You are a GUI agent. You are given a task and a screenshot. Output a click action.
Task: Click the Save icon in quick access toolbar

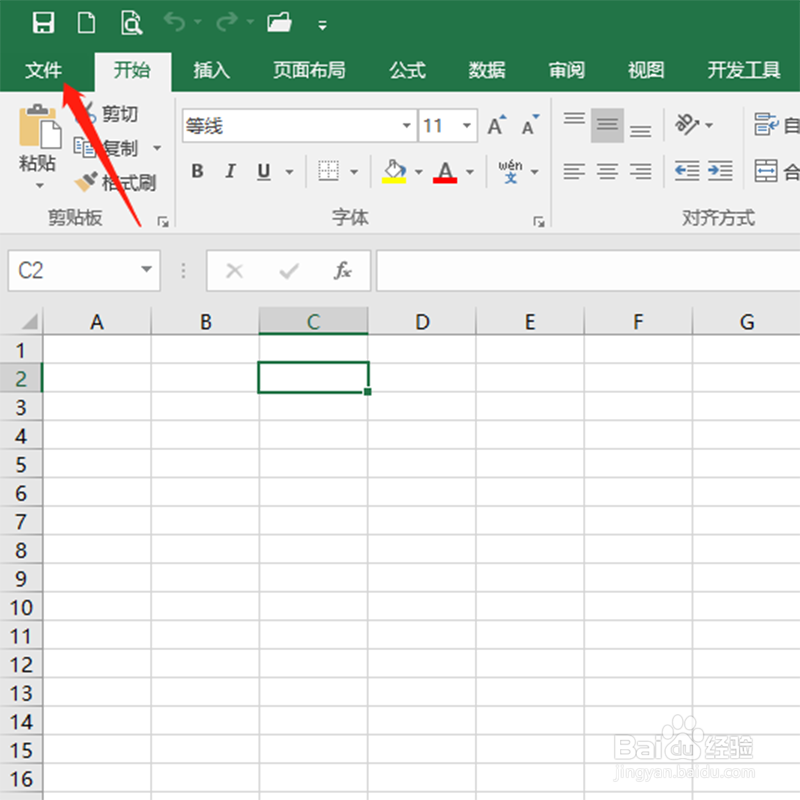43,22
